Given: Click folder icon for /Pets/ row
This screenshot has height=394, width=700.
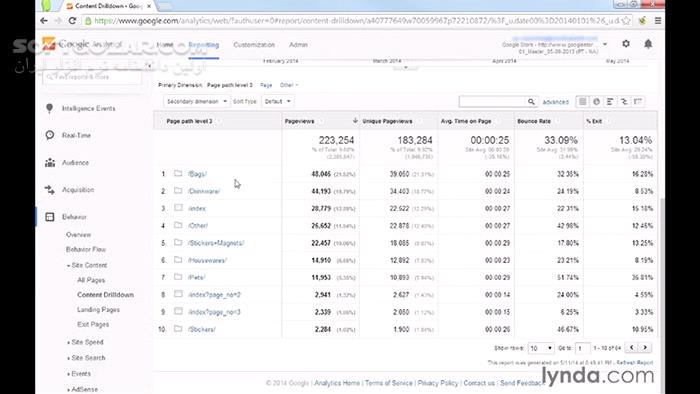Looking at the screenshot, I should [178, 277].
